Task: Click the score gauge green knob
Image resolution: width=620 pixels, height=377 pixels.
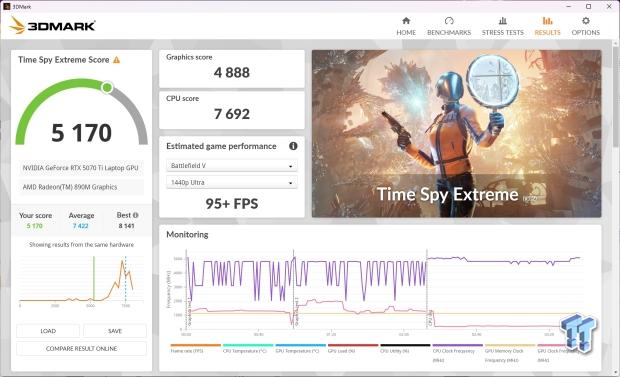Action: pyautogui.click(x=107, y=87)
